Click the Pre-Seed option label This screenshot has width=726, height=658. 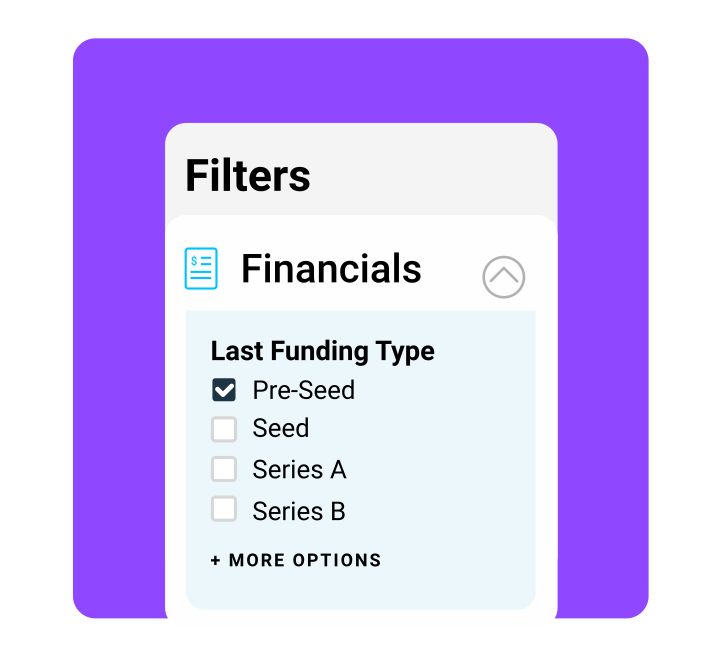coord(303,390)
